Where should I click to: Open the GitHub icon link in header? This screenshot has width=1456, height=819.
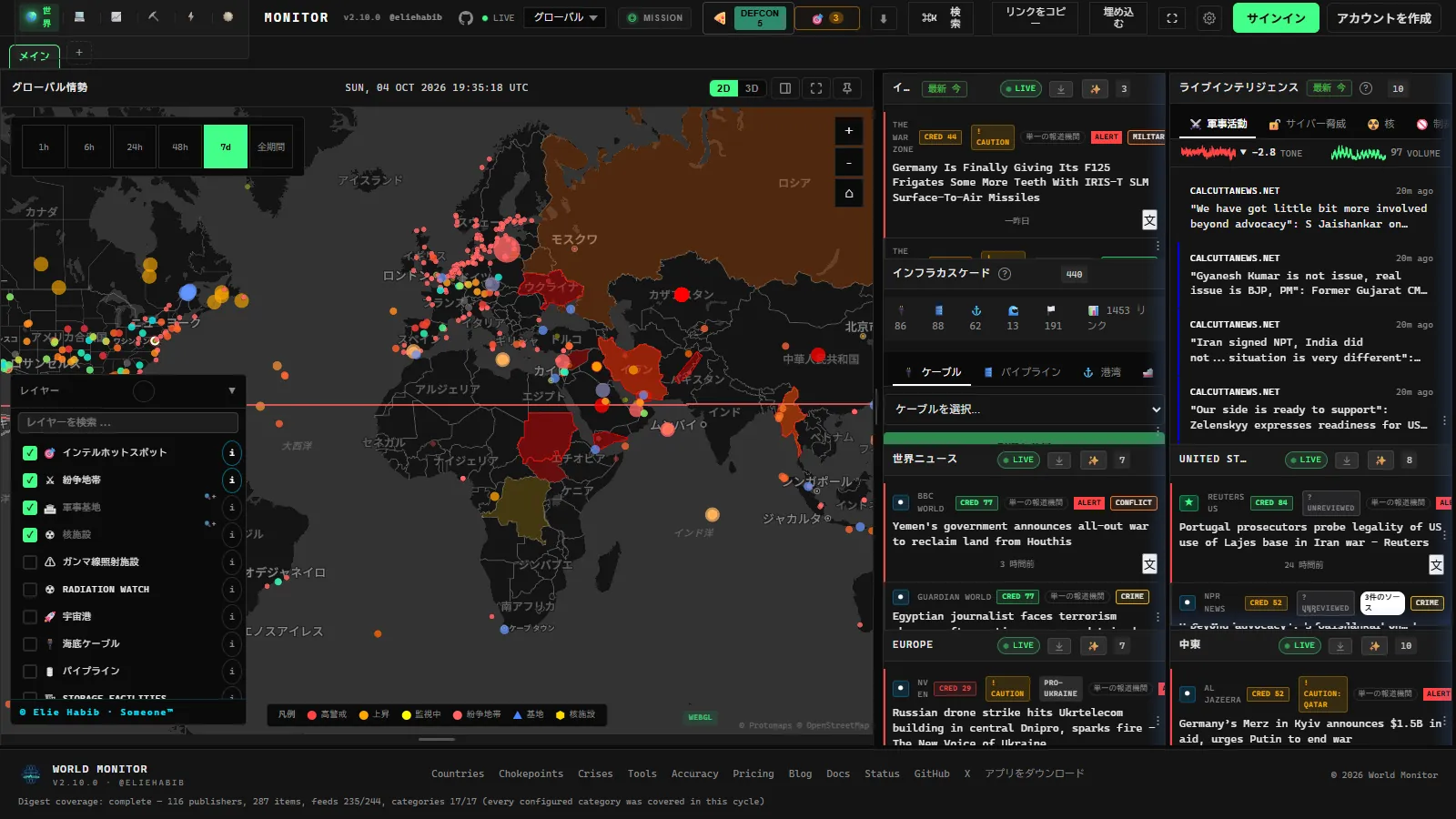click(466, 18)
